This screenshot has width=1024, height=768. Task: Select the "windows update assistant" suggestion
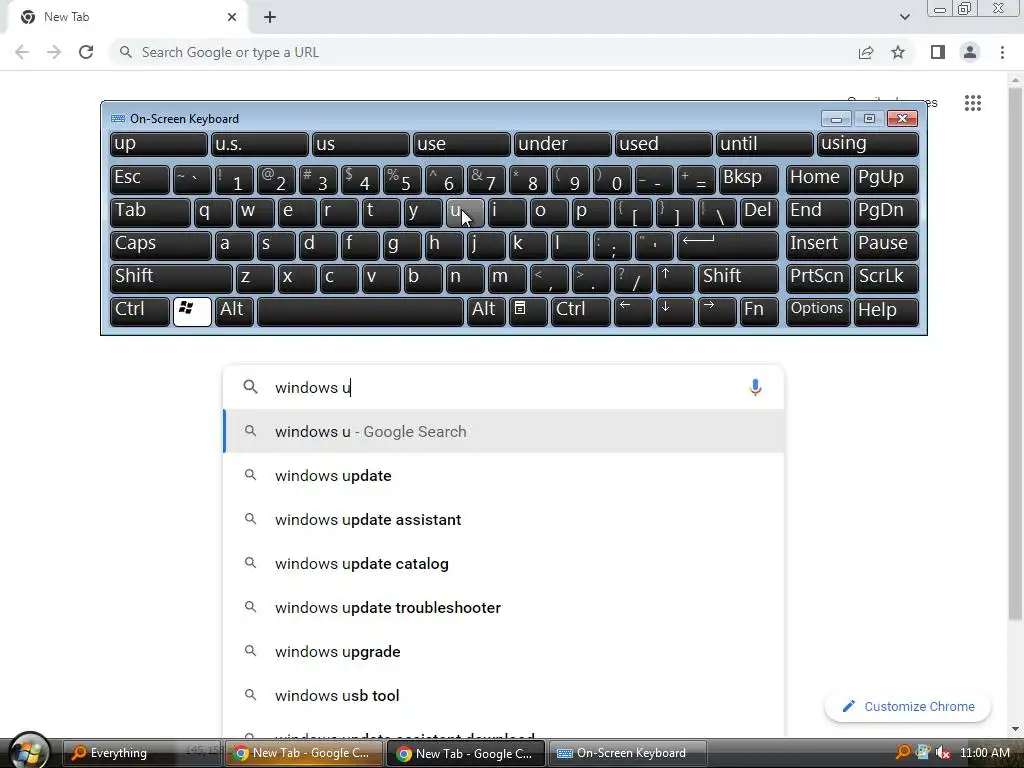coord(504,519)
